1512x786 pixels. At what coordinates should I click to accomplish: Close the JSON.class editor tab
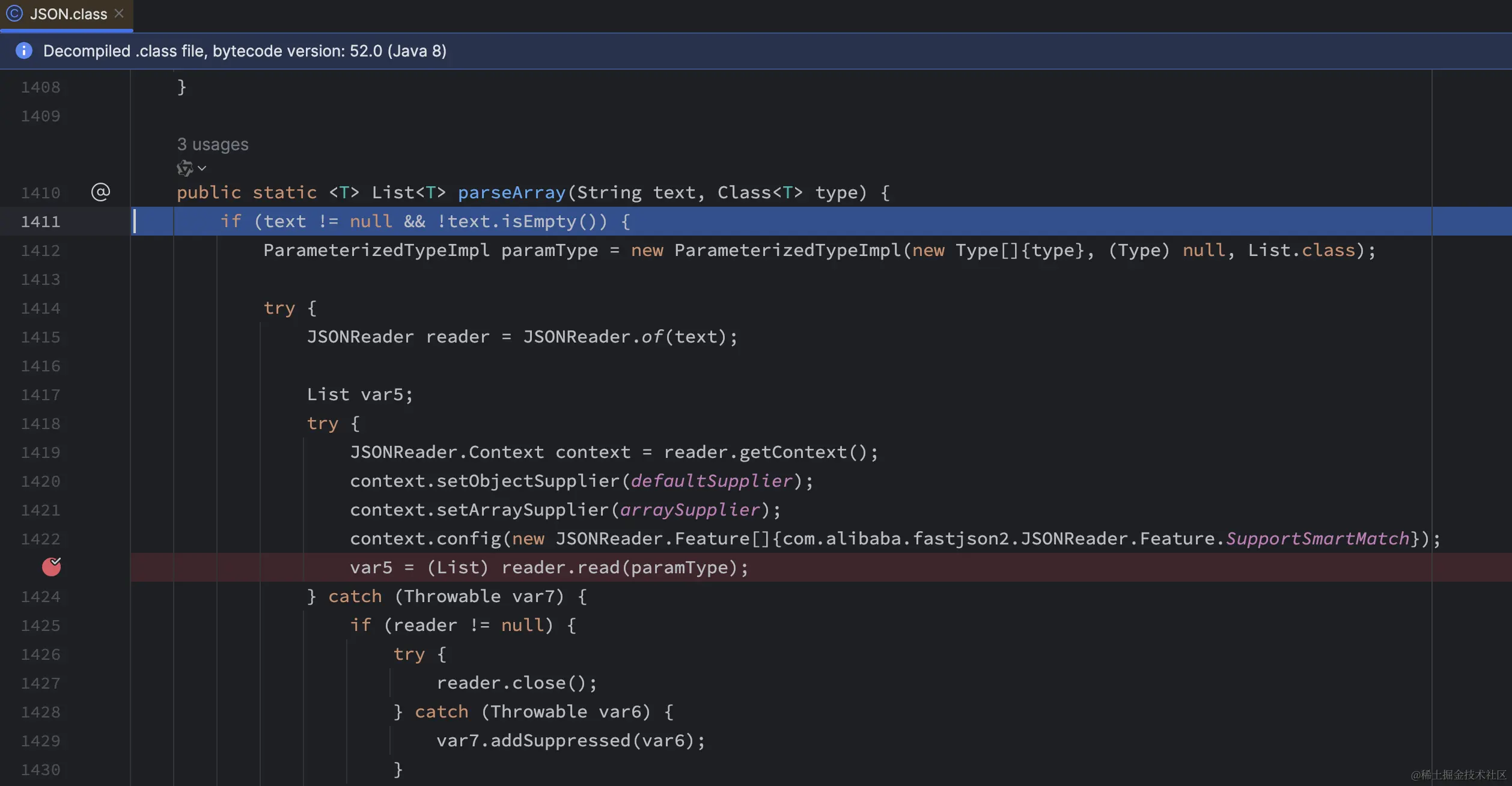click(119, 13)
